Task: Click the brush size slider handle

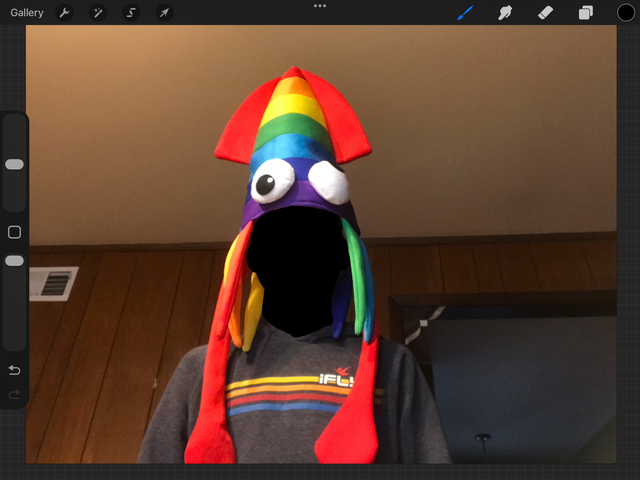Action: coord(14,164)
